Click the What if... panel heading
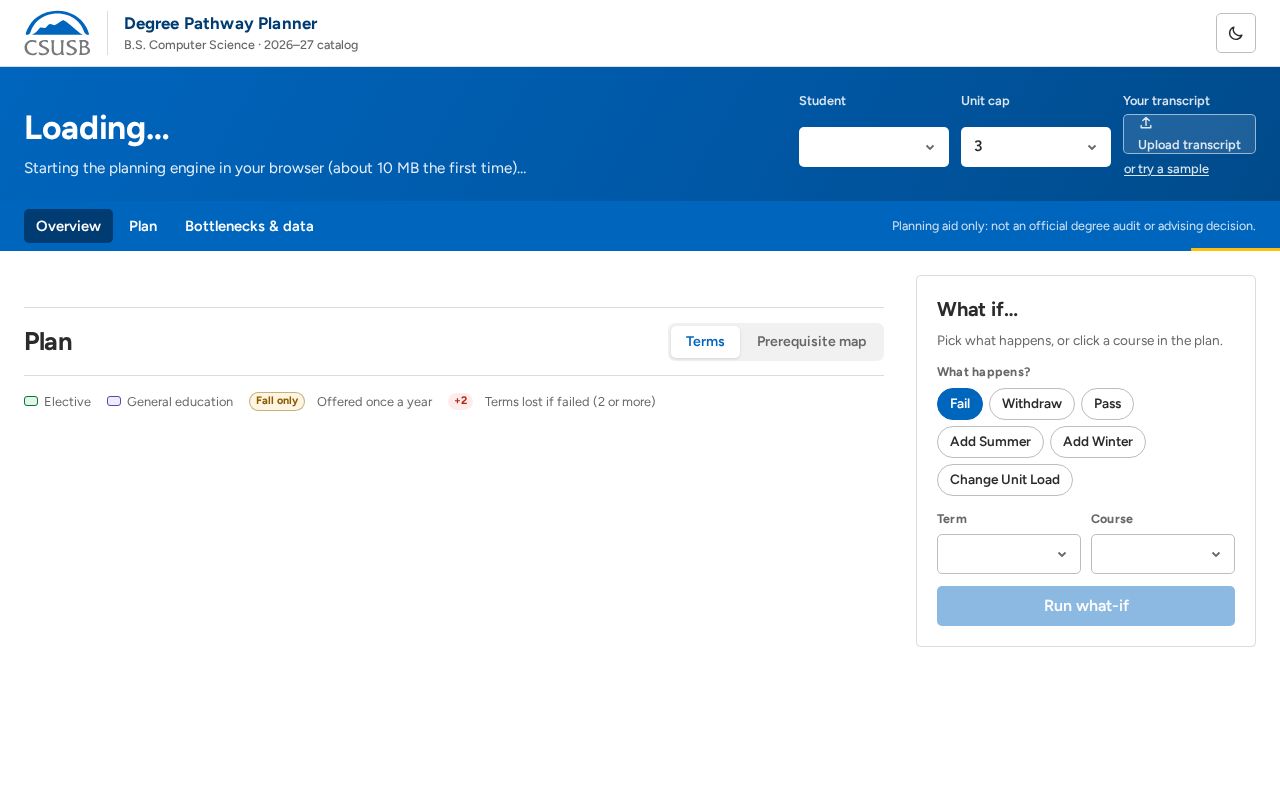Screen dimensions: 1280x800 coord(977,310)
